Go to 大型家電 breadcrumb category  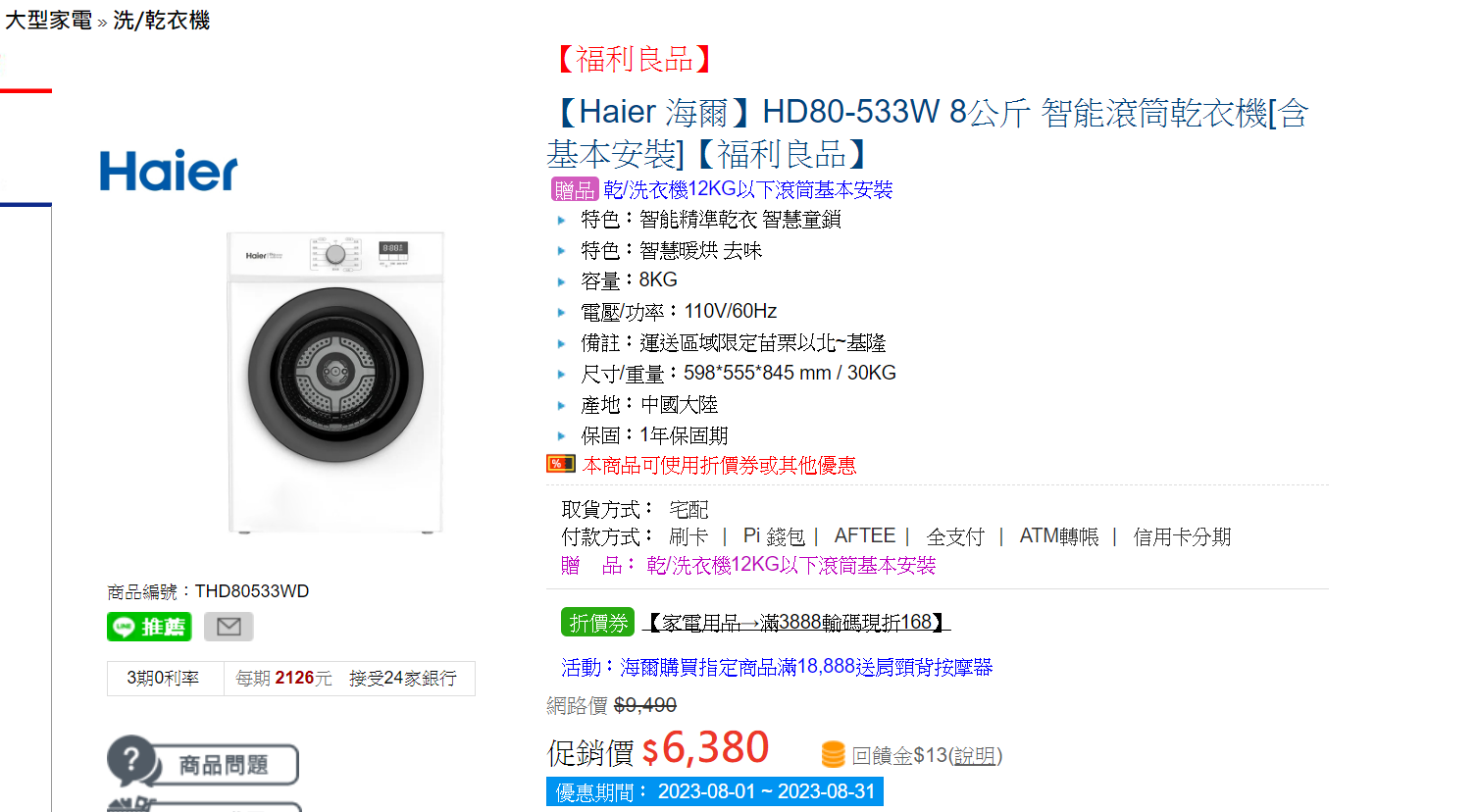click(48, 21)
